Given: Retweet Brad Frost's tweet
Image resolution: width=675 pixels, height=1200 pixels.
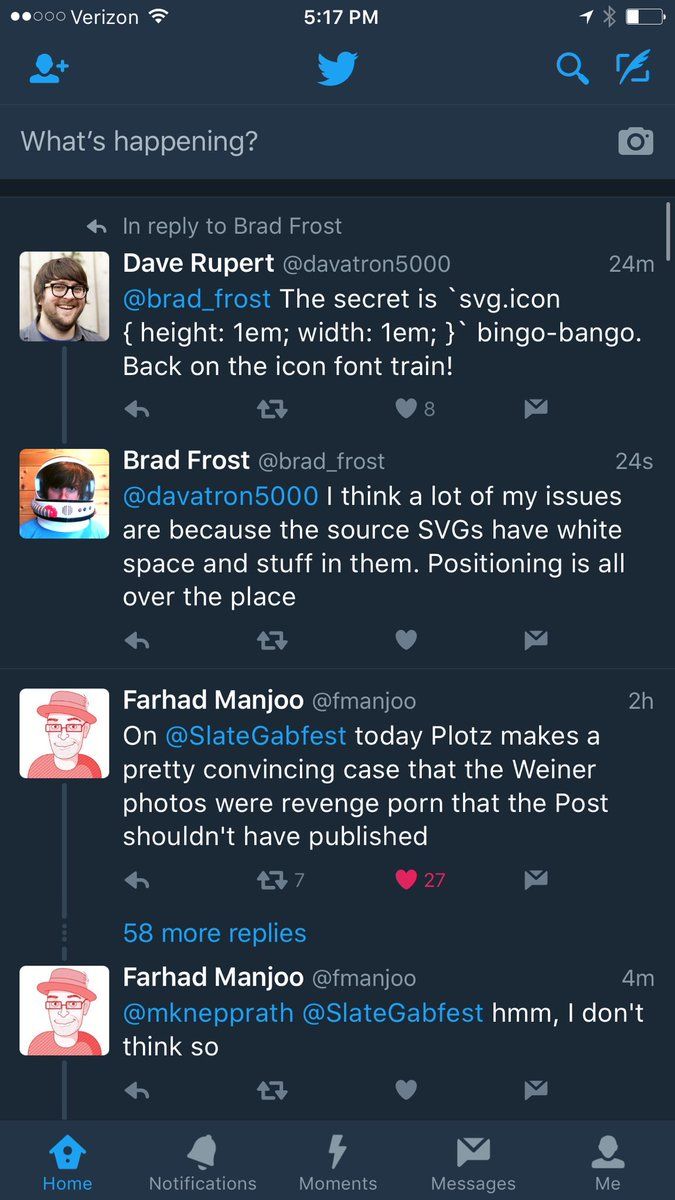Looking at the screenshot, I should click(x=272, y=640).
